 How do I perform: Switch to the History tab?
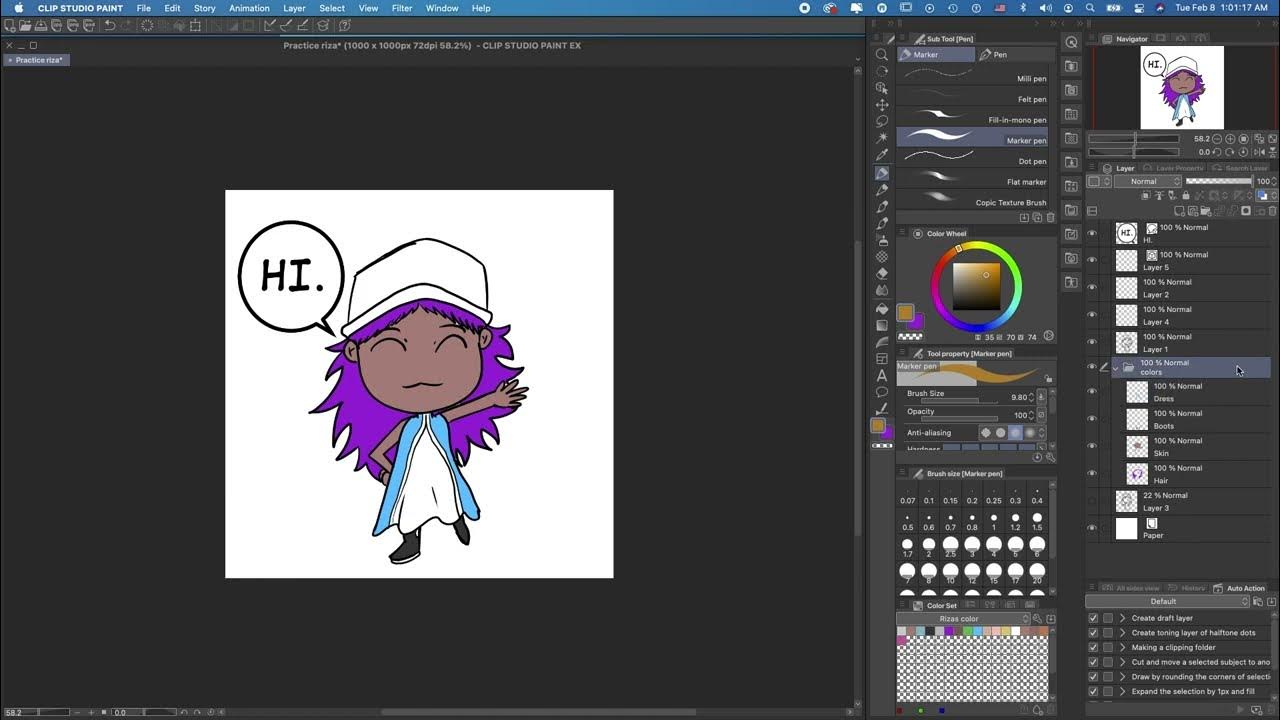1187,588
